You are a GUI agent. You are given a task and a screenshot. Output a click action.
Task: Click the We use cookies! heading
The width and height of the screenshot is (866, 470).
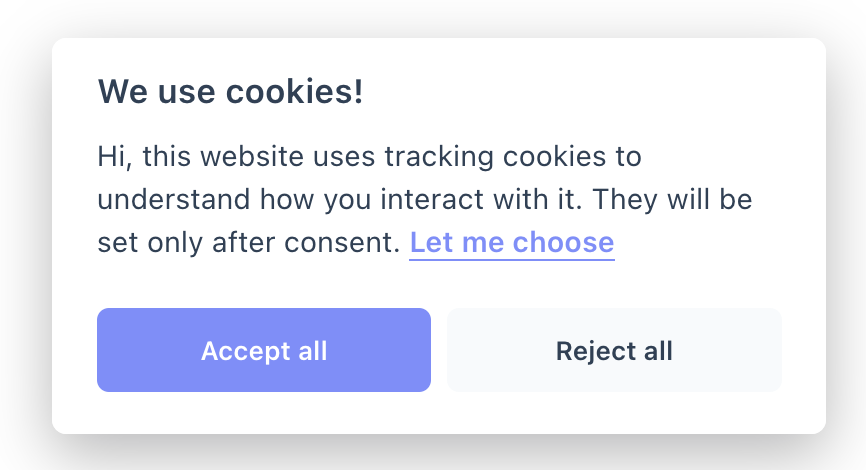click(x=230, y=92)
